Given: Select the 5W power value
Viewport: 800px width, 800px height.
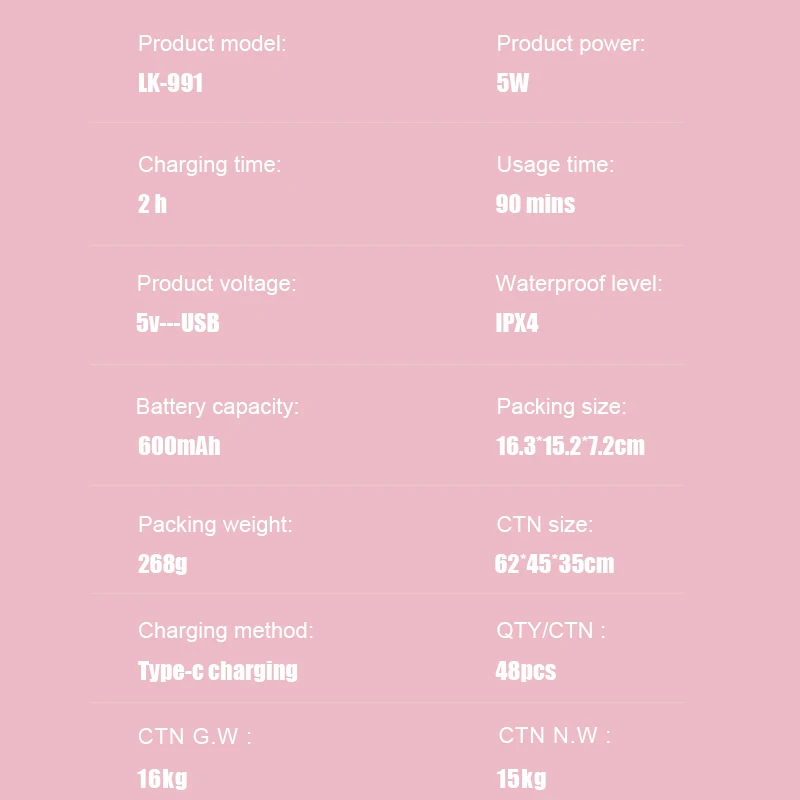Looking at the screenshot, I should tap(513, 83).
